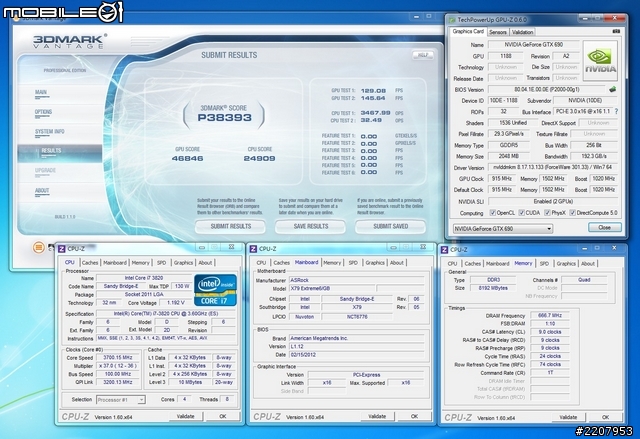Click OK in the Mainboard CPU-Z window
Image resolution: width=640 pixels, height=439 pixels.
414,417
